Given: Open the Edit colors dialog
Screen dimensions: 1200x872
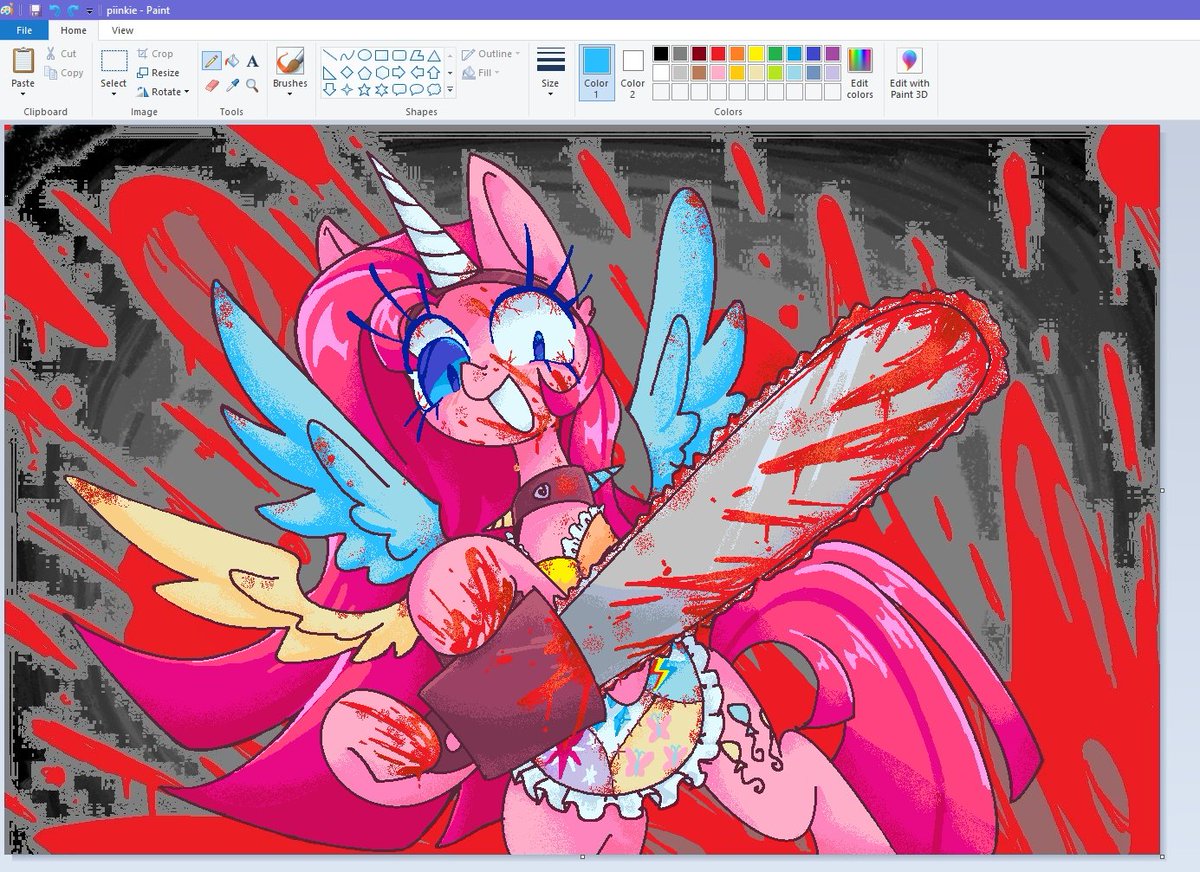Looking at the screenshot, I should (x=859, y=72).
